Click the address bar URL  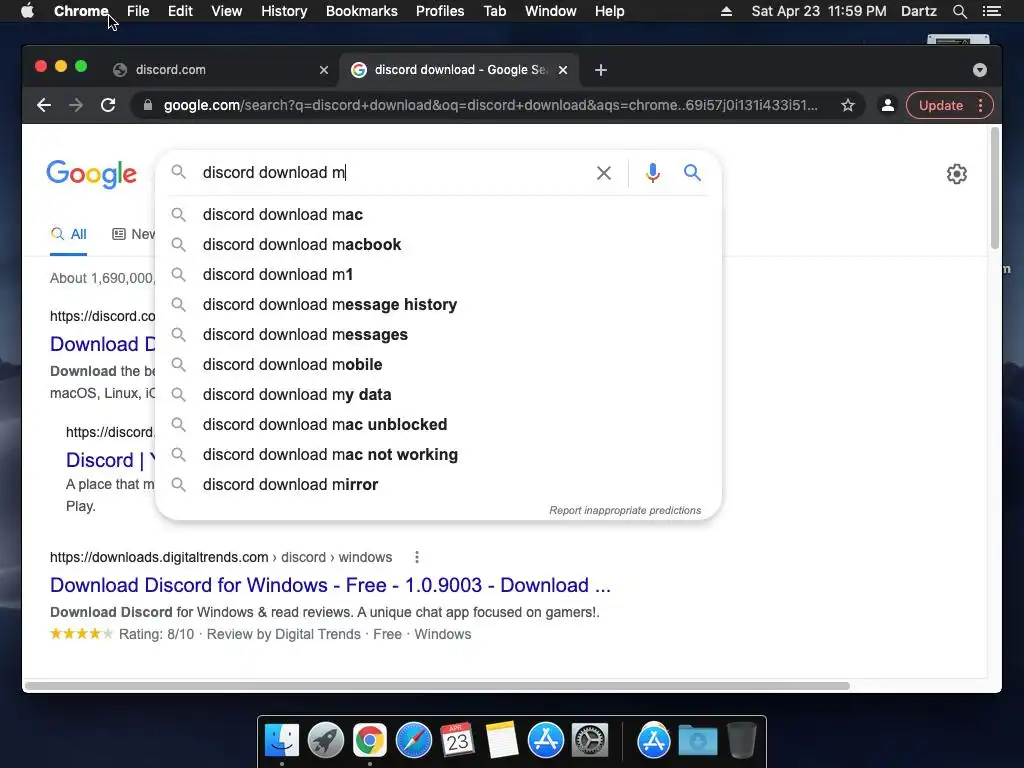[x=490, y=105]
